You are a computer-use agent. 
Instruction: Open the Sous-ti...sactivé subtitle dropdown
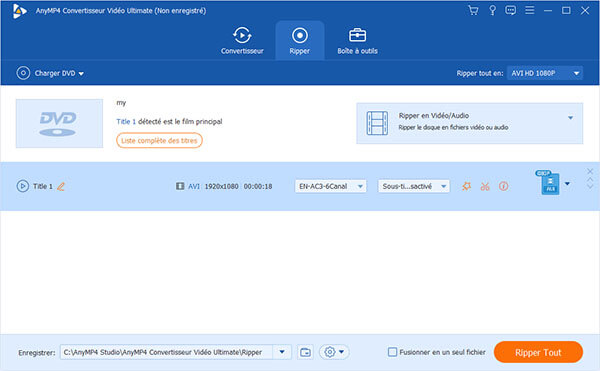(x=414, y=186)
